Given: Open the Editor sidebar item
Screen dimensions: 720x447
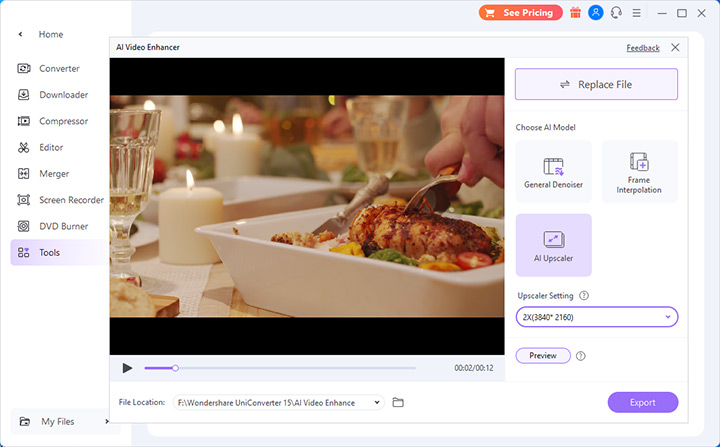Looking at the screenshot, I should click(40, 147).
